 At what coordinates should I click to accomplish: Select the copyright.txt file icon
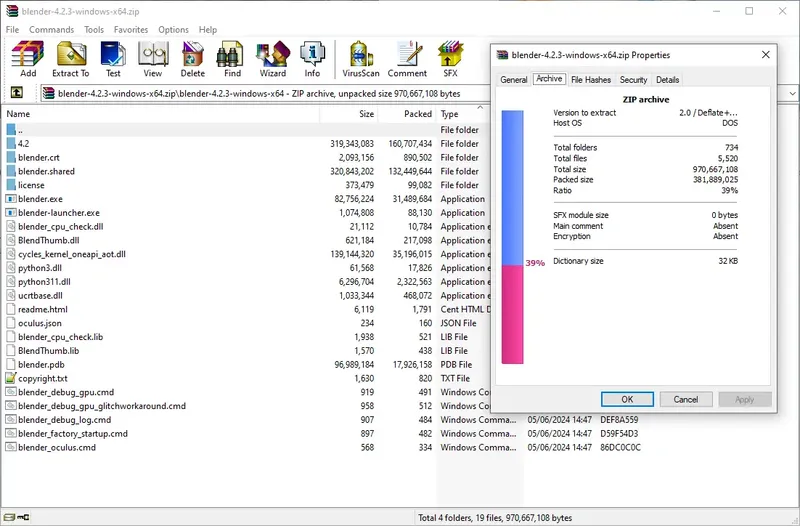[x=11, y=378]
